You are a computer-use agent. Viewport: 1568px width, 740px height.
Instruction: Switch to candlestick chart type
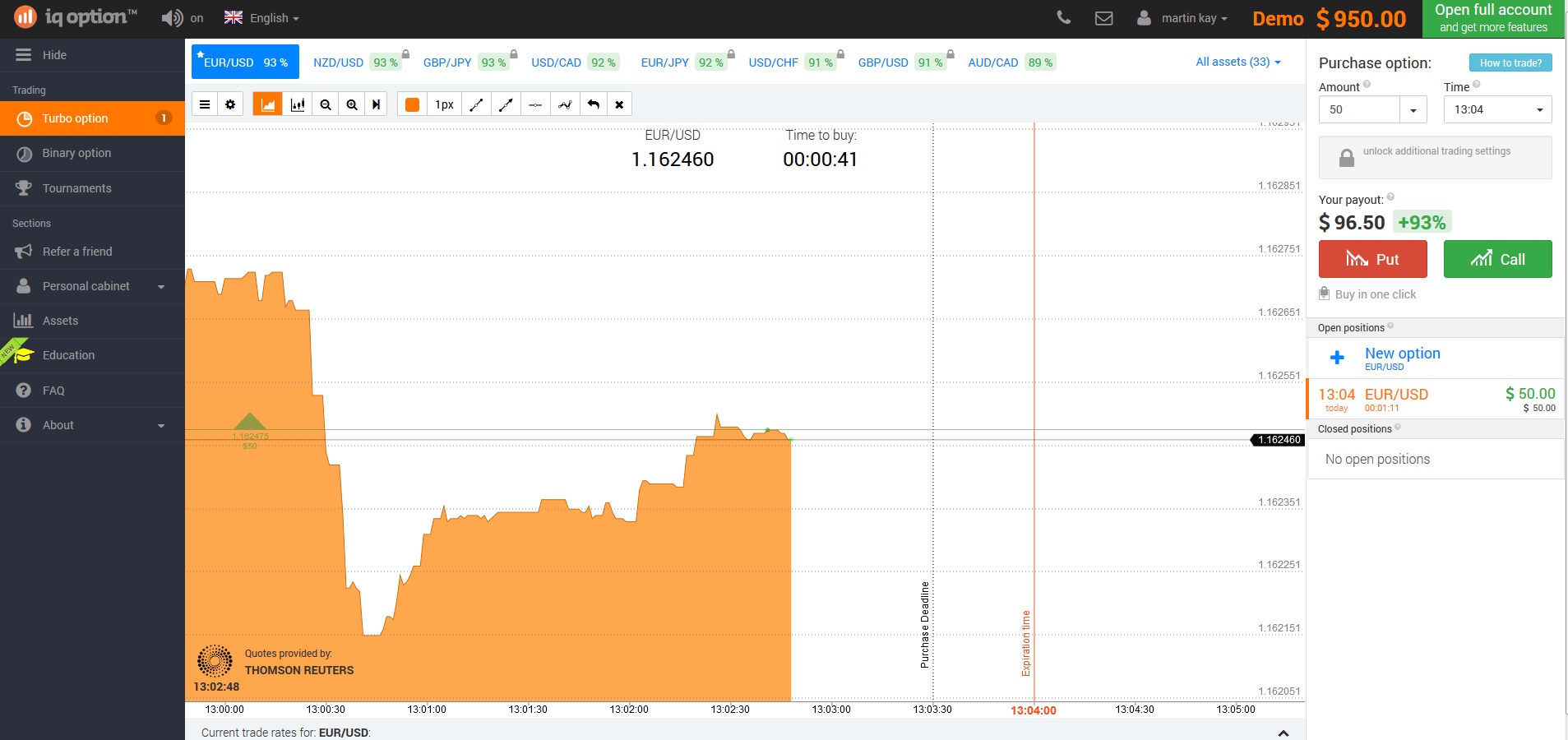coord(297,104)
